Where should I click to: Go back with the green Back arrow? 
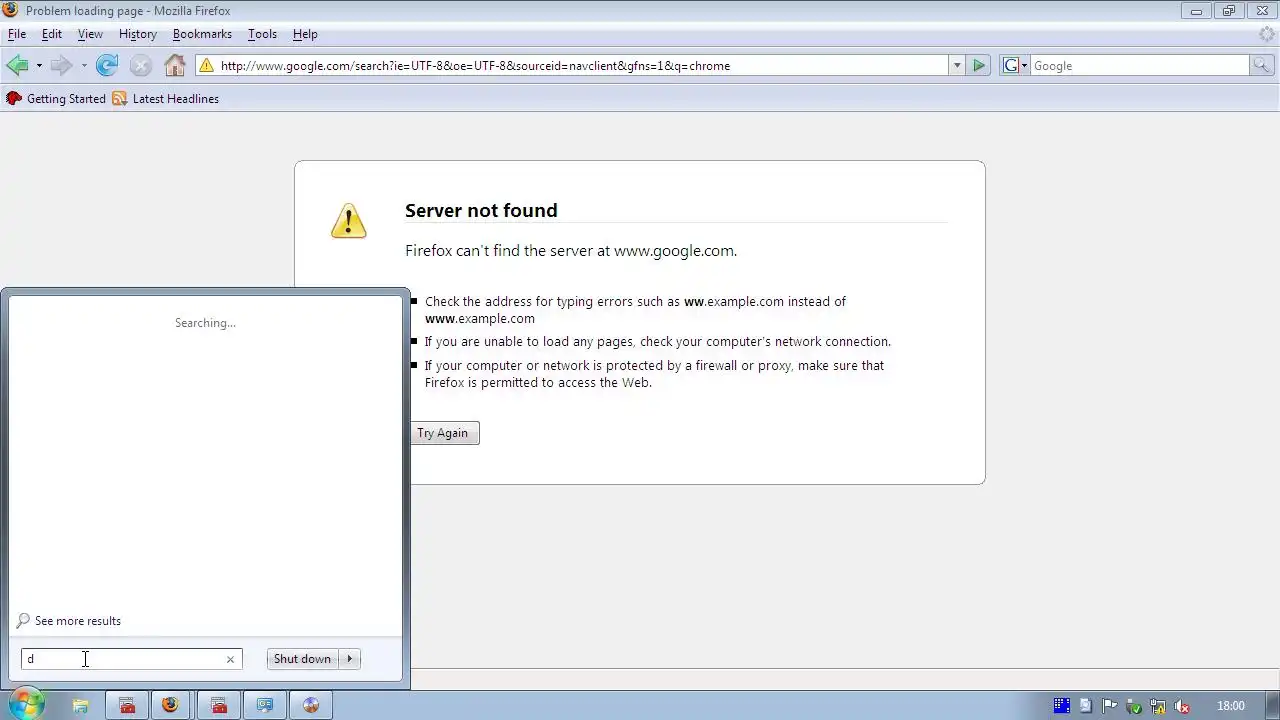tap(17, 66)
